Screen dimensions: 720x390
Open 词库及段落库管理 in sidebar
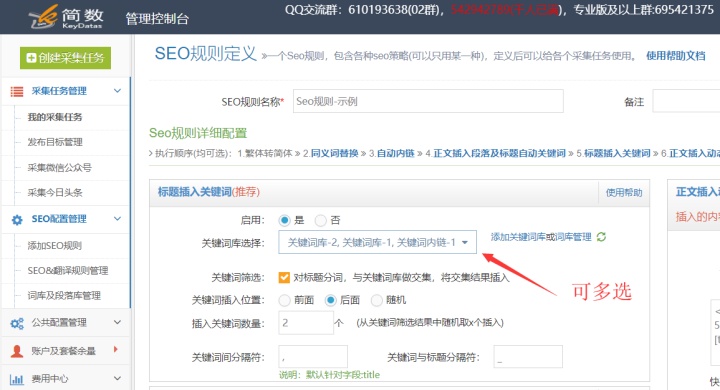point(64,295)
